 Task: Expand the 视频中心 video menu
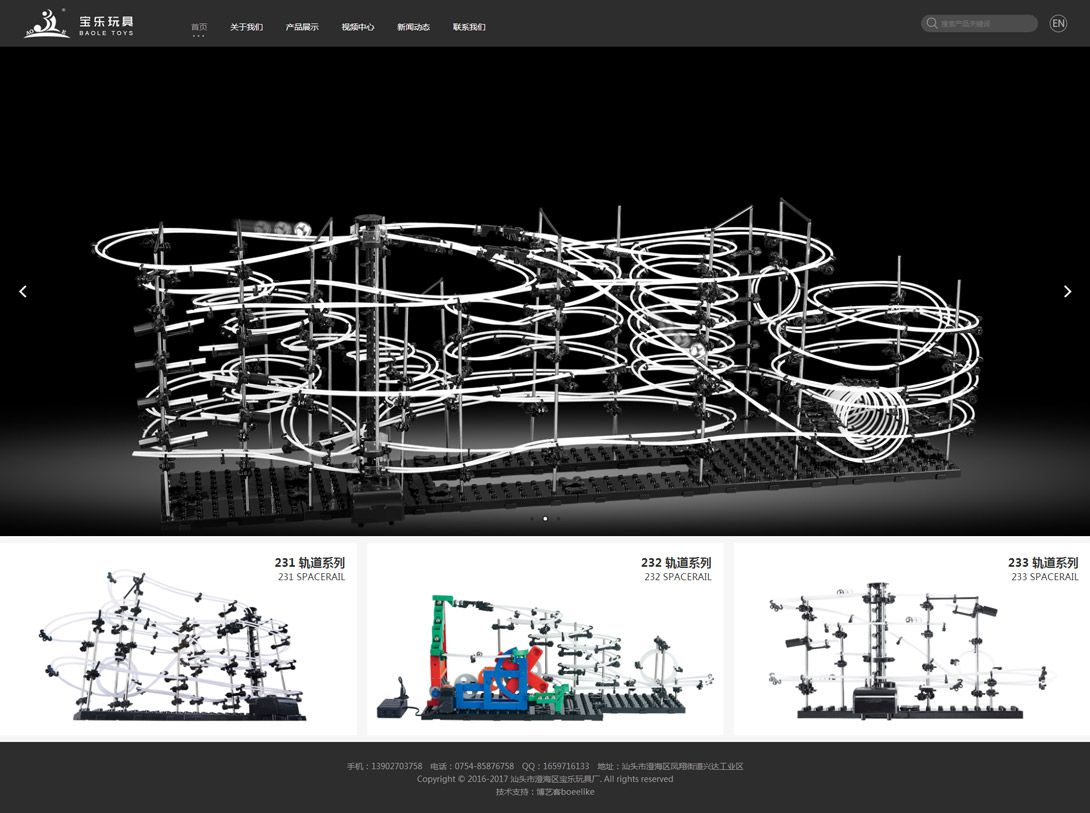pos(358,27)
